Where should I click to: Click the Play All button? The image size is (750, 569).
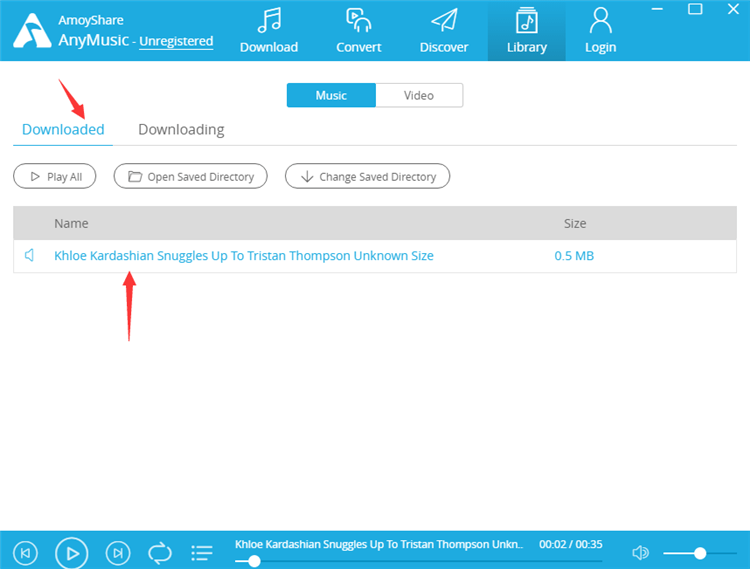(x=55, y=176)
